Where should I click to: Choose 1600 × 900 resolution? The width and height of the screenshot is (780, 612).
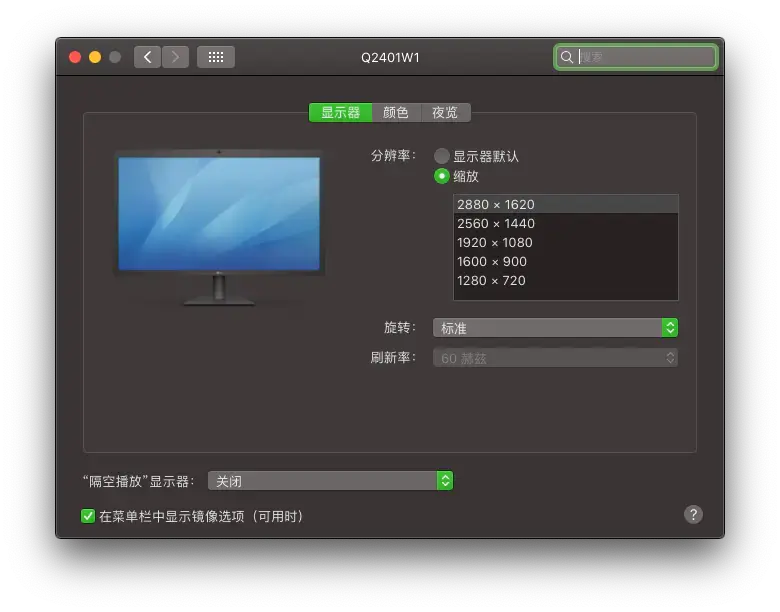[x=566, y=262]
